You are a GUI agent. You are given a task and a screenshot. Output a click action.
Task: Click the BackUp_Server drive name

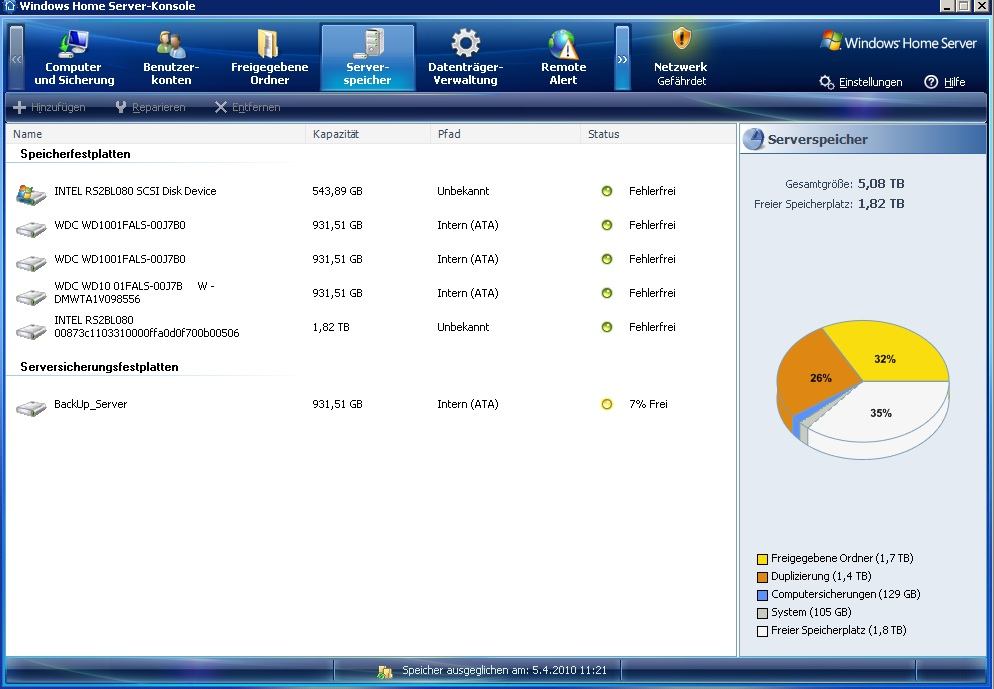91,404
